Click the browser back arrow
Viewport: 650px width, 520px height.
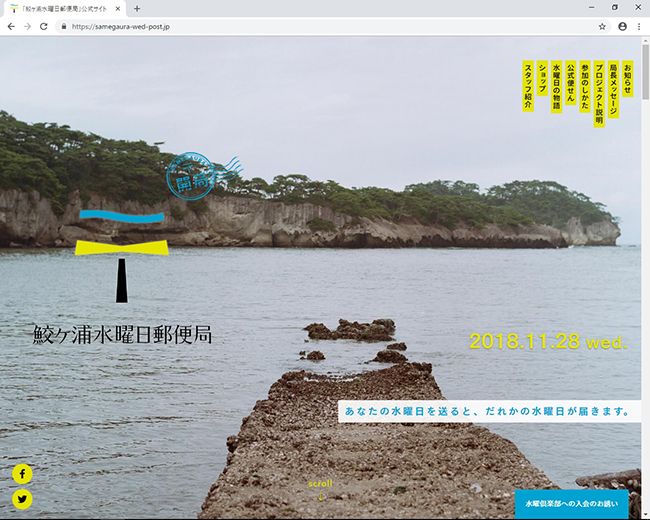[11, 26]
